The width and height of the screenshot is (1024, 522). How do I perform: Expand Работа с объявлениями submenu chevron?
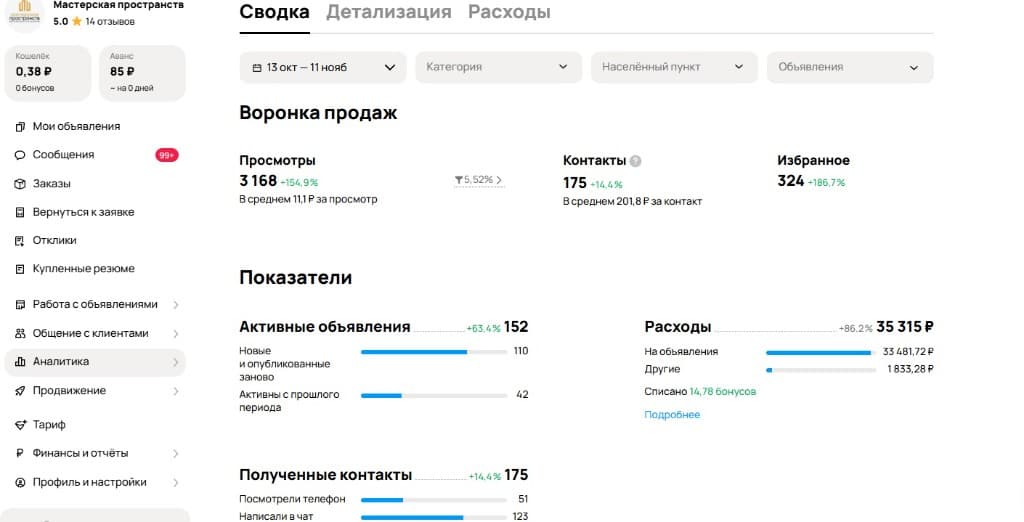tap(176, 304)
